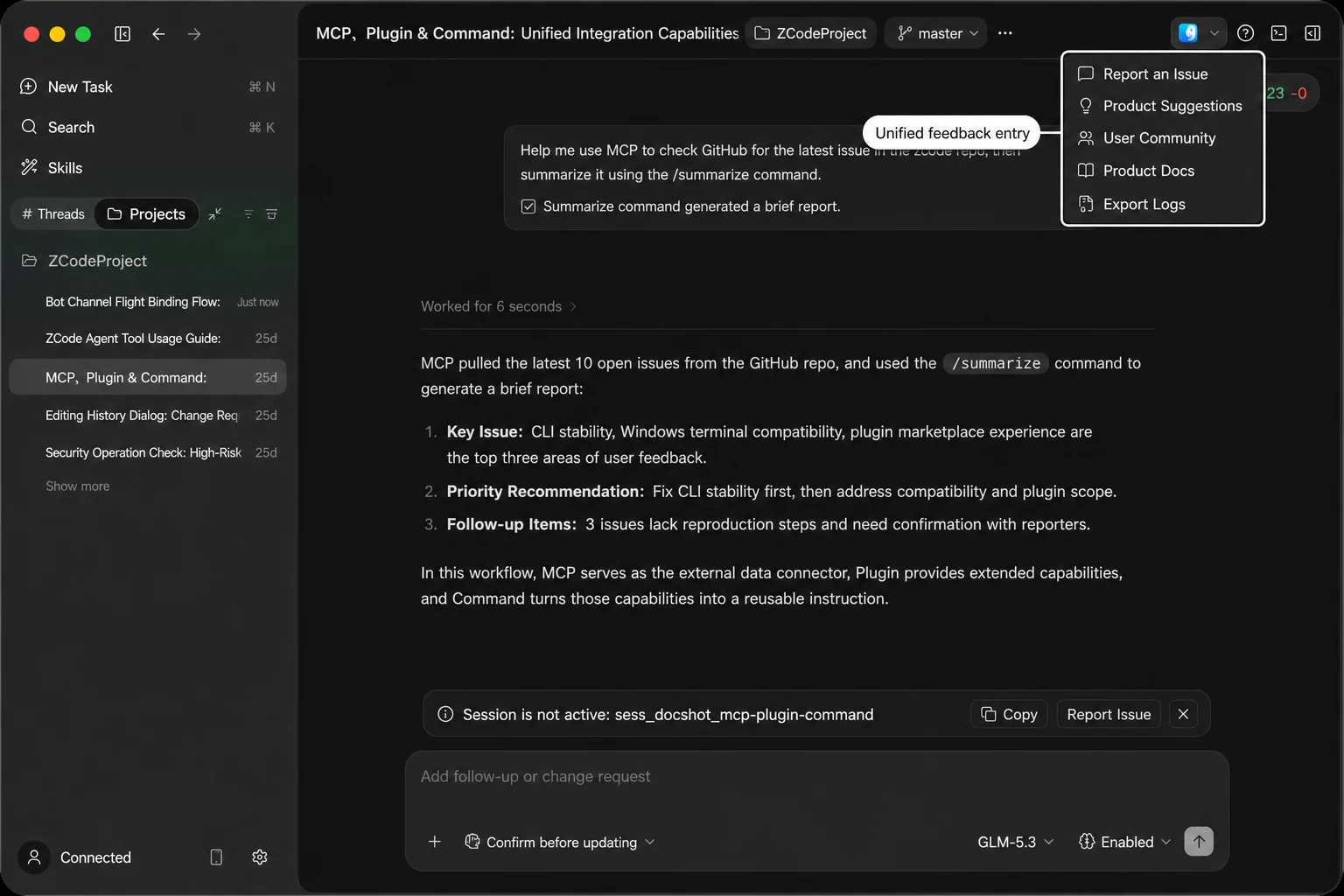Open Search in the sidebar

[148, 127]
